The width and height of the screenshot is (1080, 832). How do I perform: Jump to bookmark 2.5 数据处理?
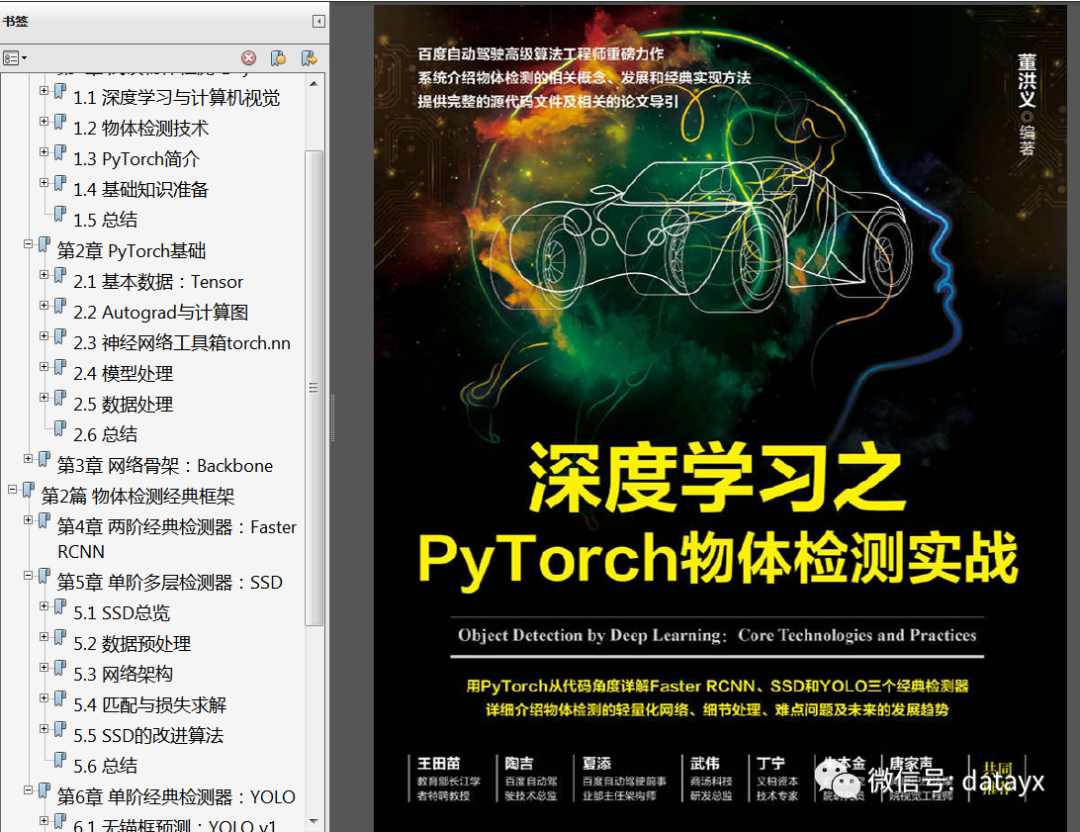point(123,404)
